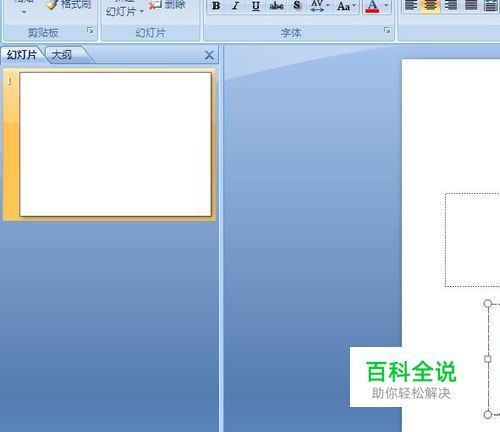
Task: Toggle Bold formatting (B)
Action: [216, 6]
